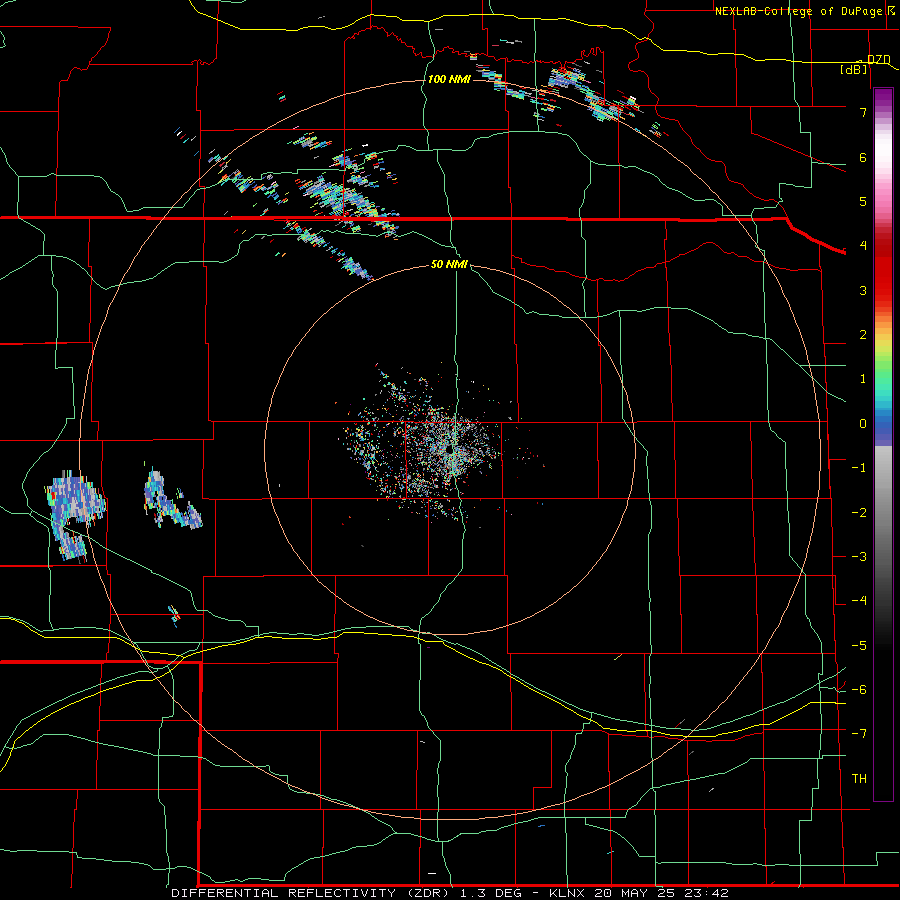
Task: Click the 100 NMI range ring label
Action: click(449, 79)
